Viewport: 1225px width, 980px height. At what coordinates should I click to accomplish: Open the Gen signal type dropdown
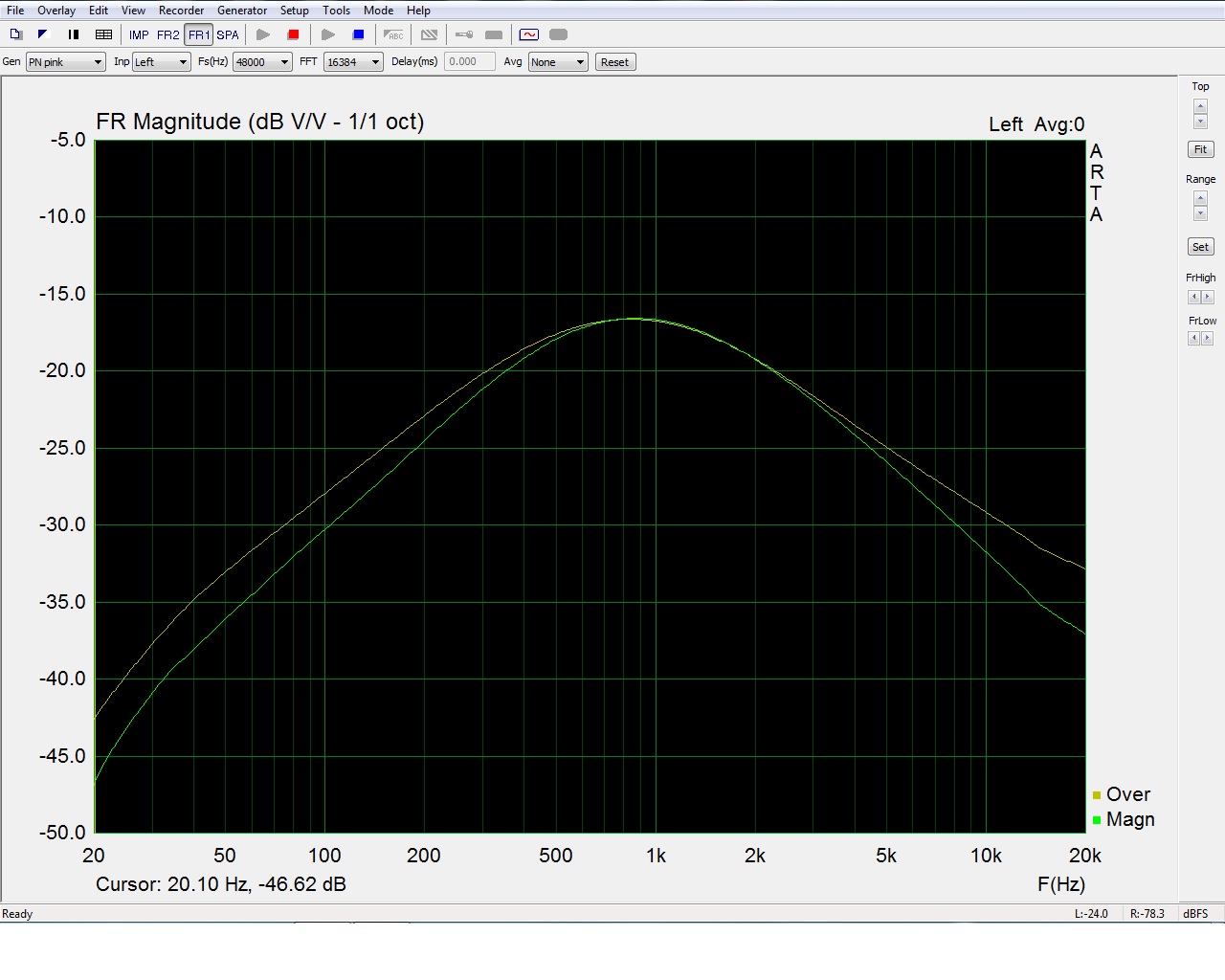click(x=65, y=62)
